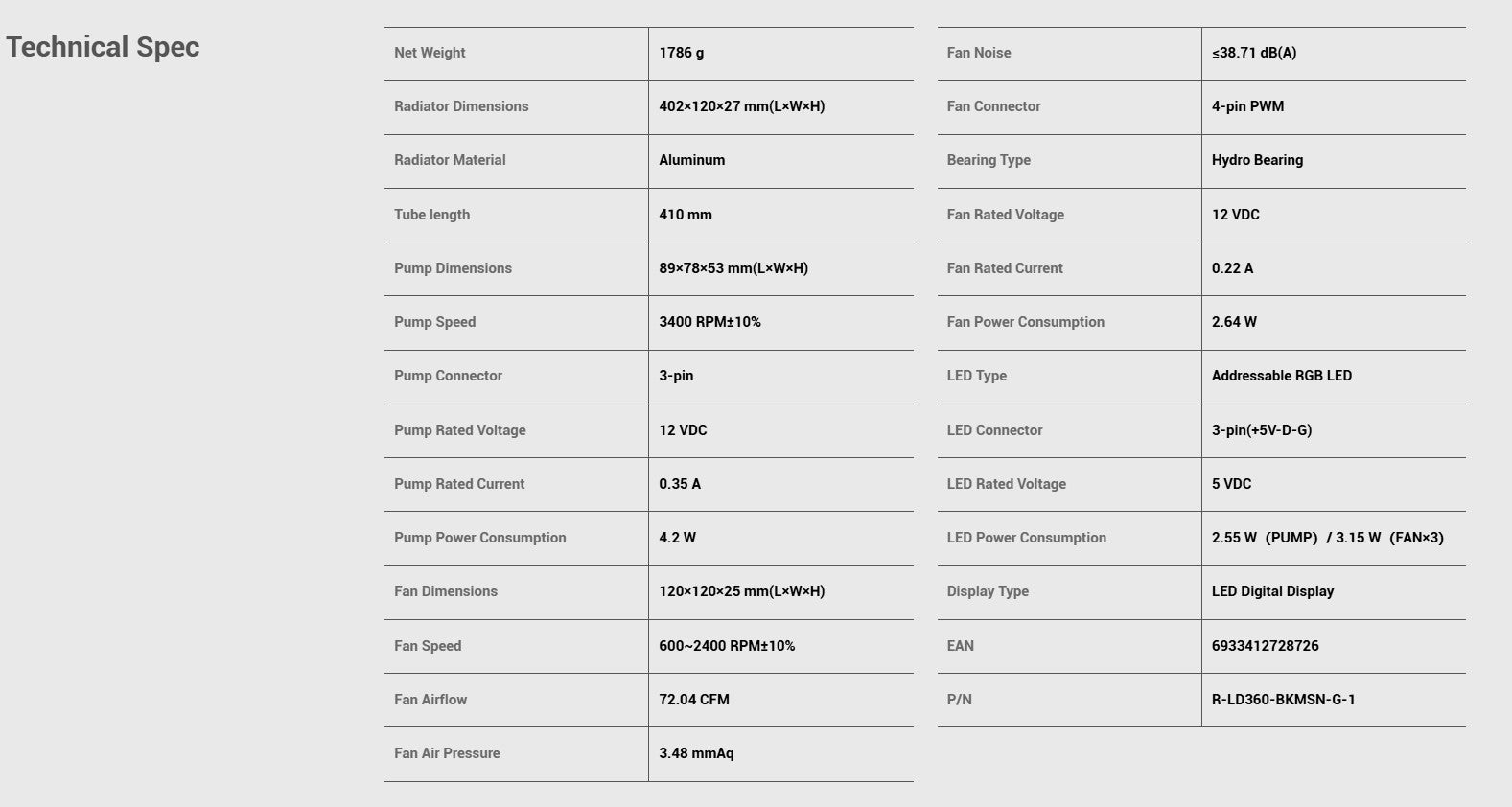
Task: Select the Fan Air Pressure 3.48 mmAq value
Action: click(696, 753)
